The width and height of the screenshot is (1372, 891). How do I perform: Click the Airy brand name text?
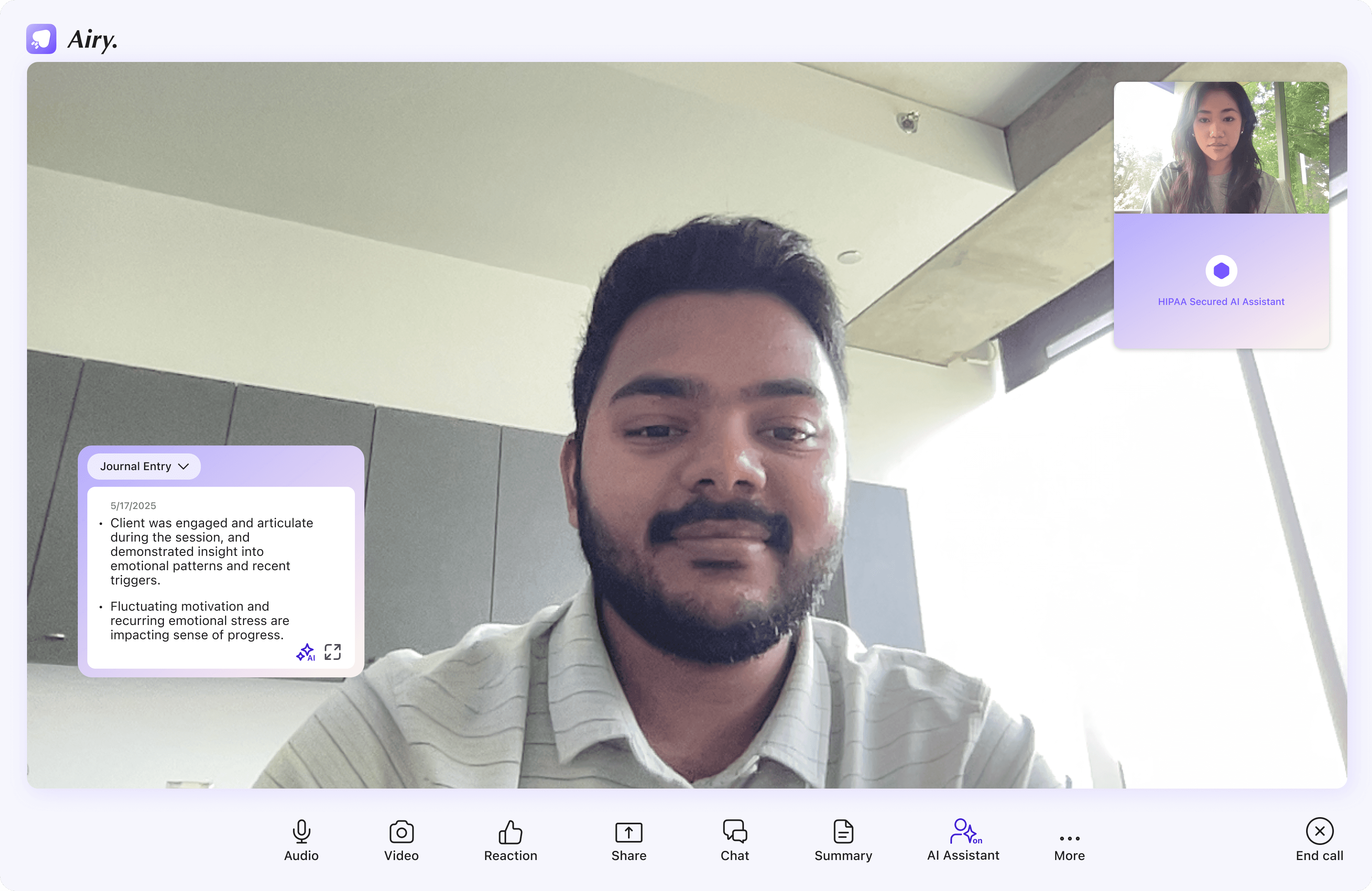92,39
